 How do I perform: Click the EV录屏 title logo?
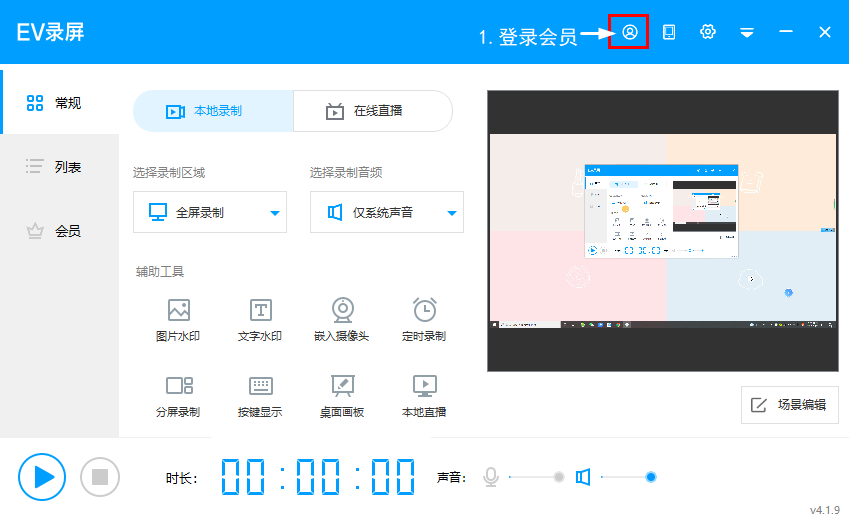50,32
